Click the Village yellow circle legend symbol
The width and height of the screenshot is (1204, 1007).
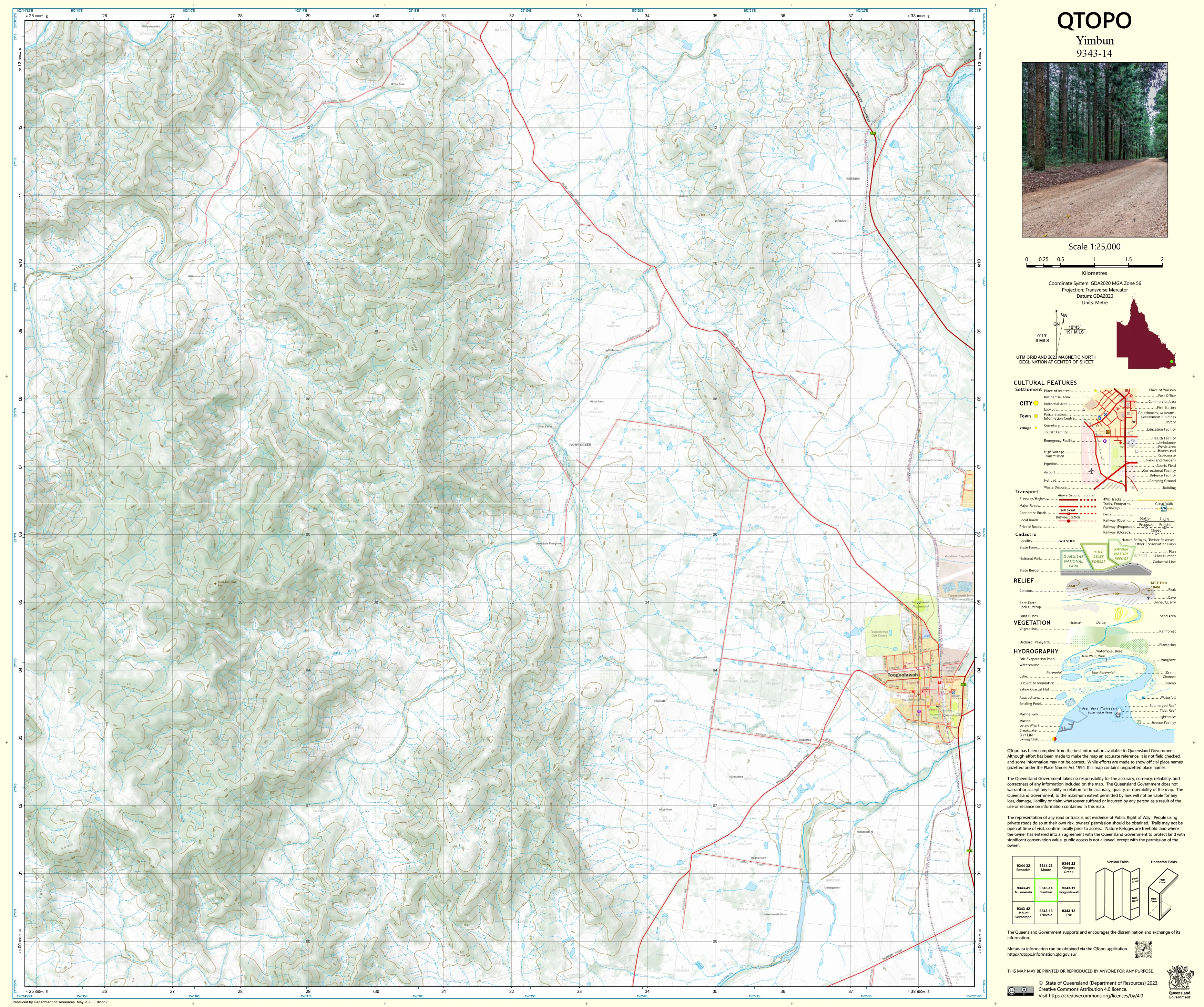pos(1036,428)
